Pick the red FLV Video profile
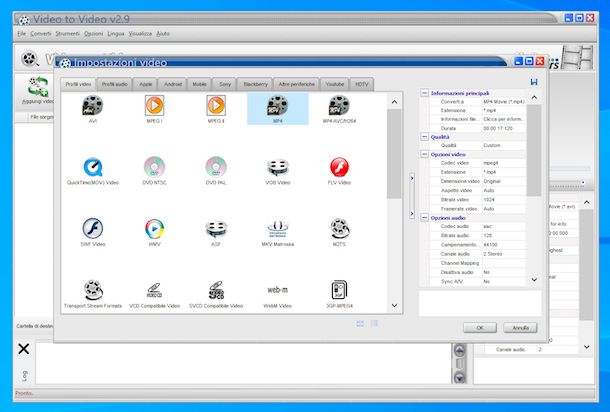The image size is (610, 412). 339,167
